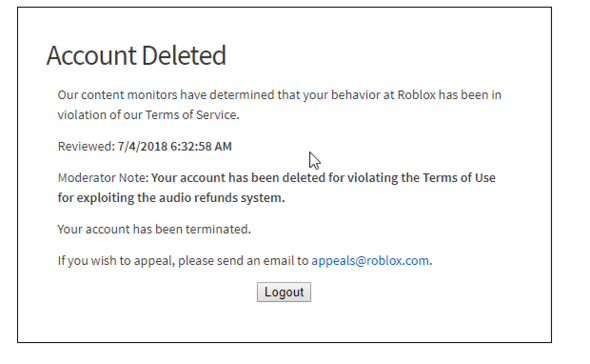Click "If you wish to appeal" text
This screenshot has width=590, height=364.
pos(116,260)
